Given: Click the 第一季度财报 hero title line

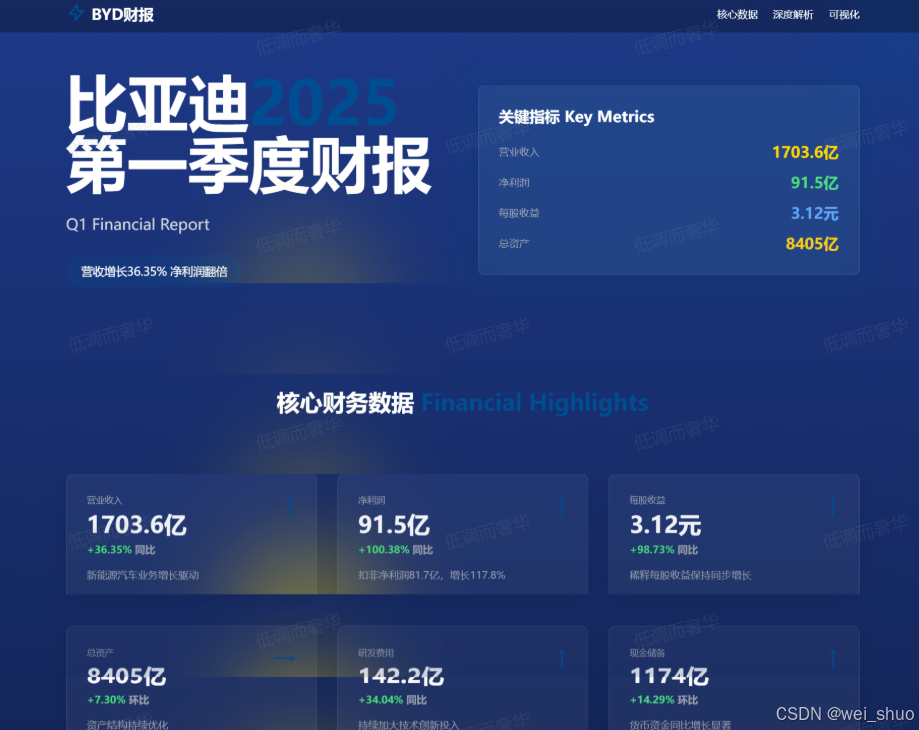Looking at the screenshot, I should [249, 165].
